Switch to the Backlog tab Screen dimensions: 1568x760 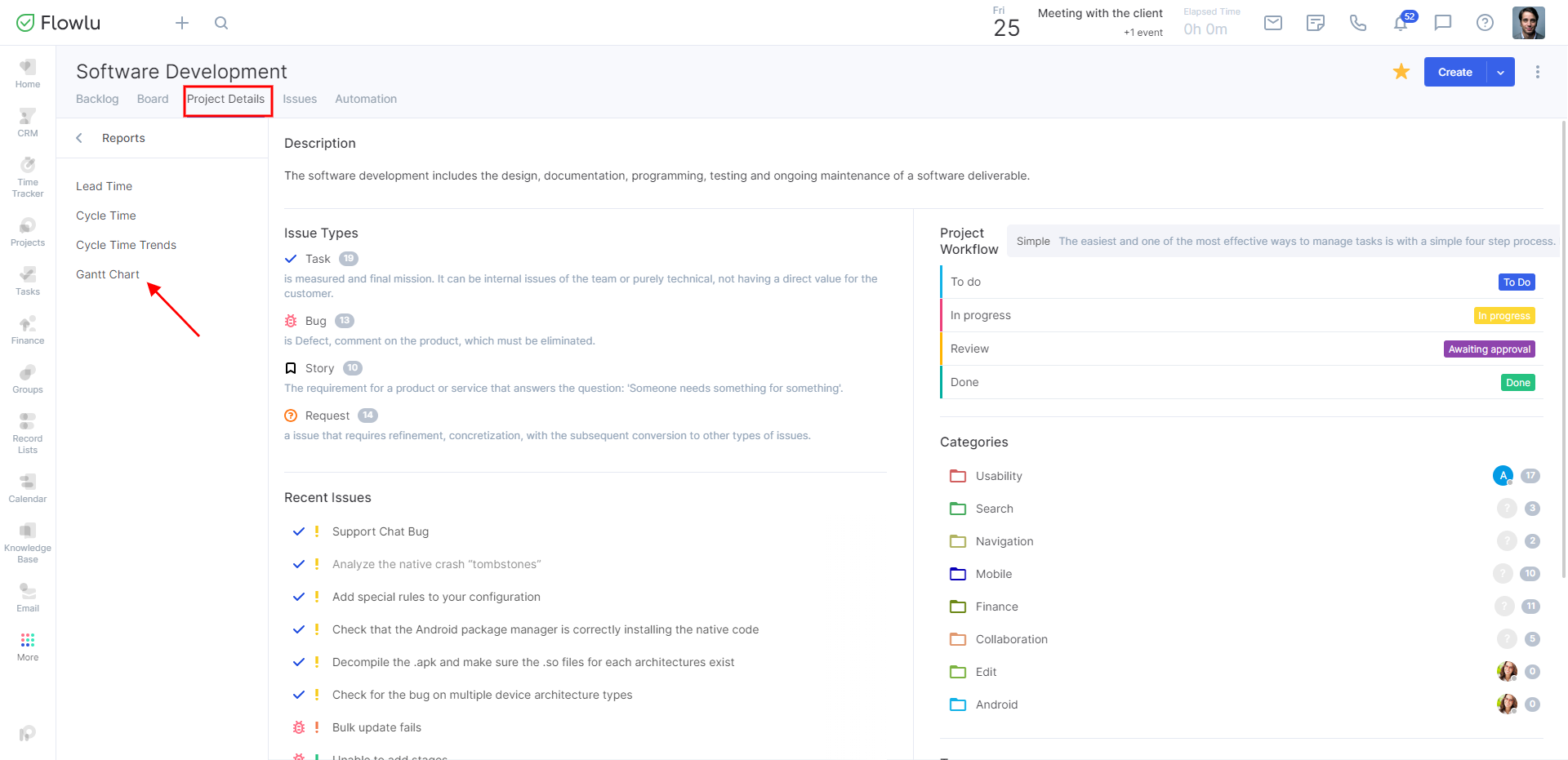click(97, 99)
